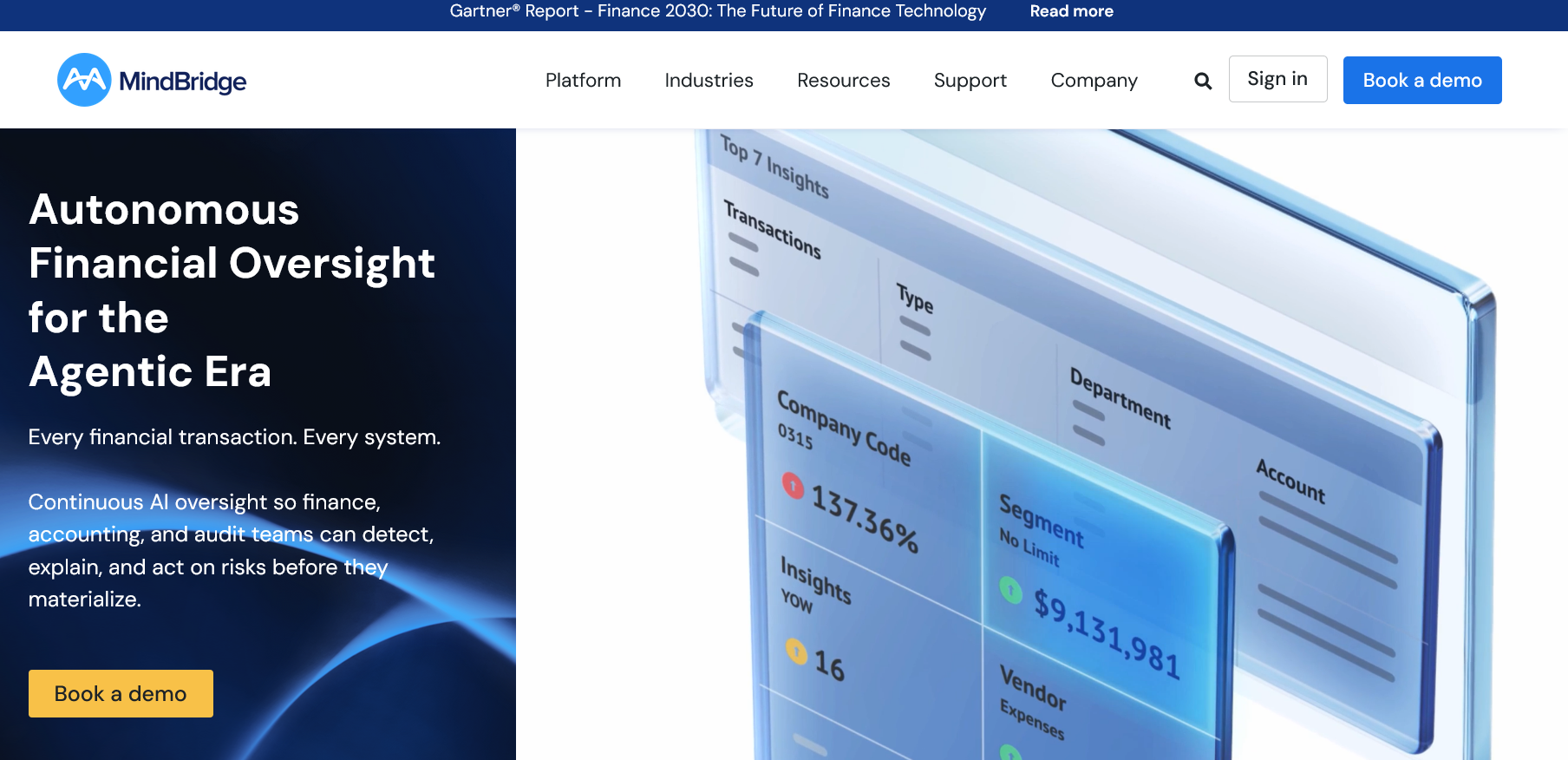Open the Resources menu
Screen dimensions: 1568x760
pyautogui.click(x=843, y=80)
